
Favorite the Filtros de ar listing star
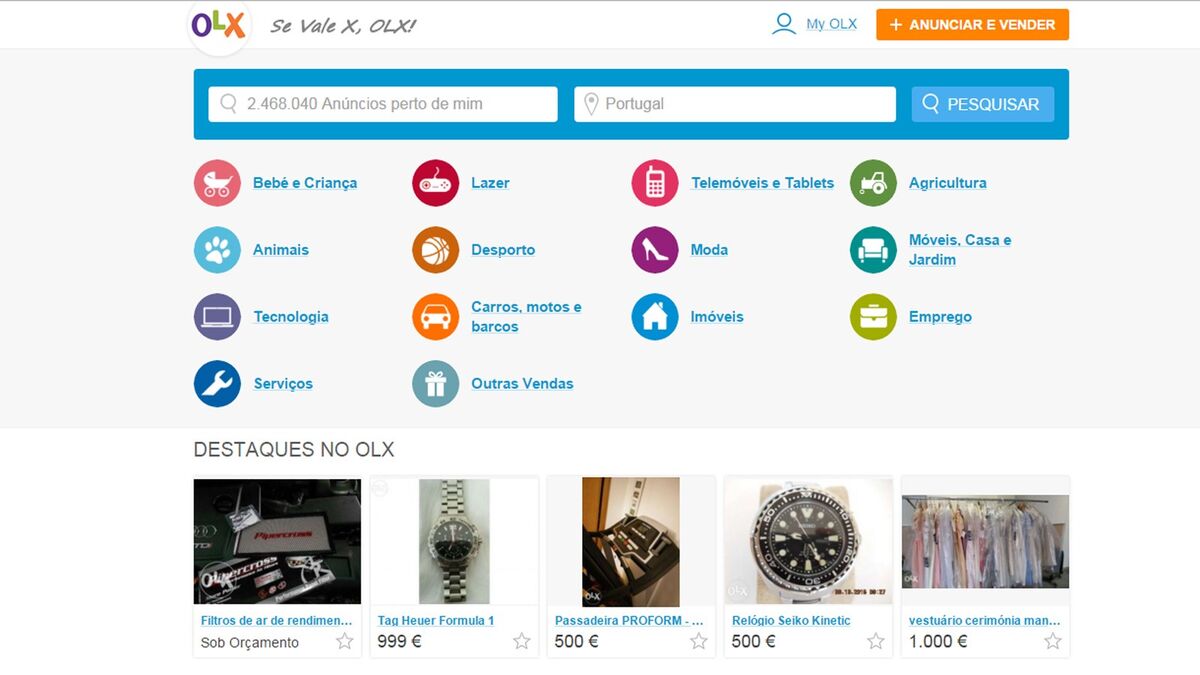[x=345, y=642]
